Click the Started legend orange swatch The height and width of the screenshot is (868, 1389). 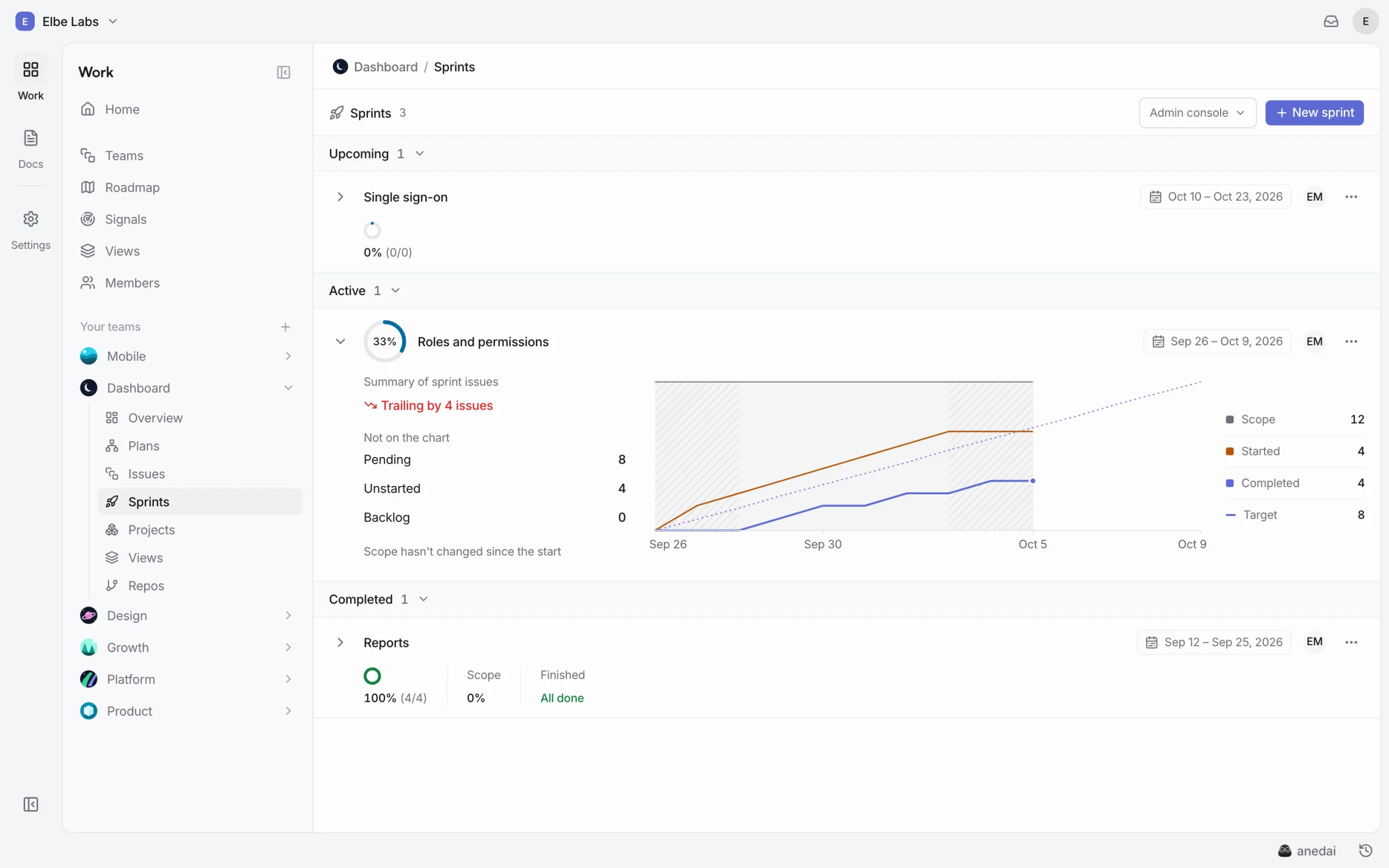(x=1230, y=451)
